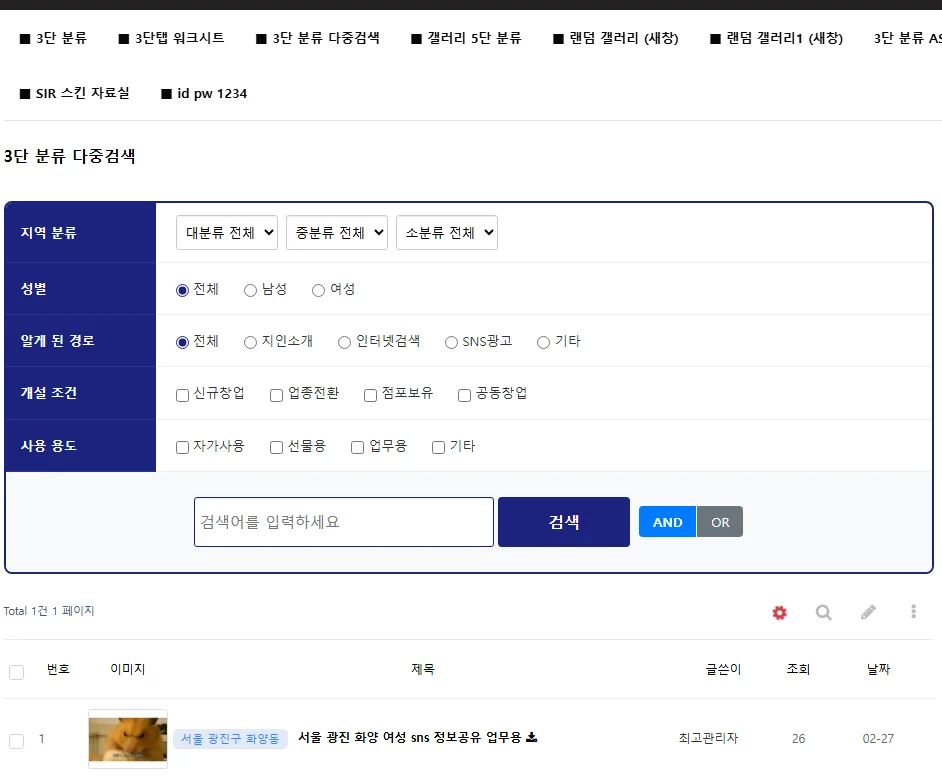Click the download icon after the post title
The width and height of the screenshot is (942, 776).
click(532, 737)
